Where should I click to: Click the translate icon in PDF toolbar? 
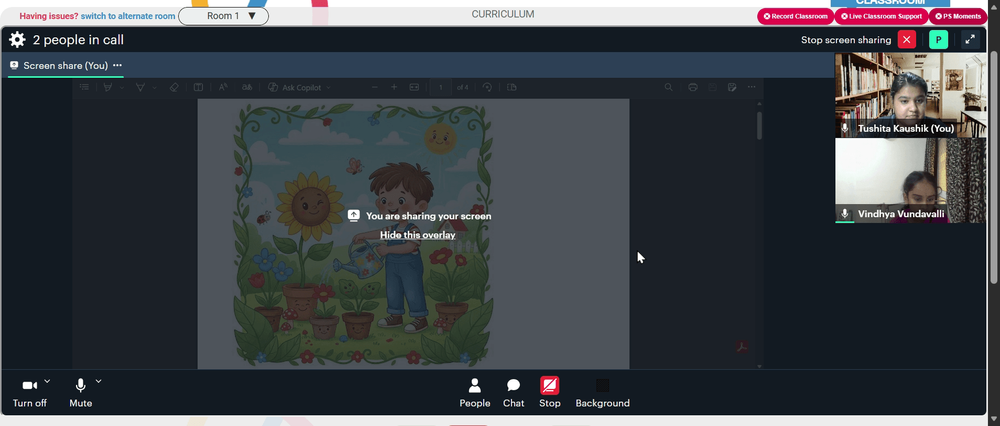246,87
